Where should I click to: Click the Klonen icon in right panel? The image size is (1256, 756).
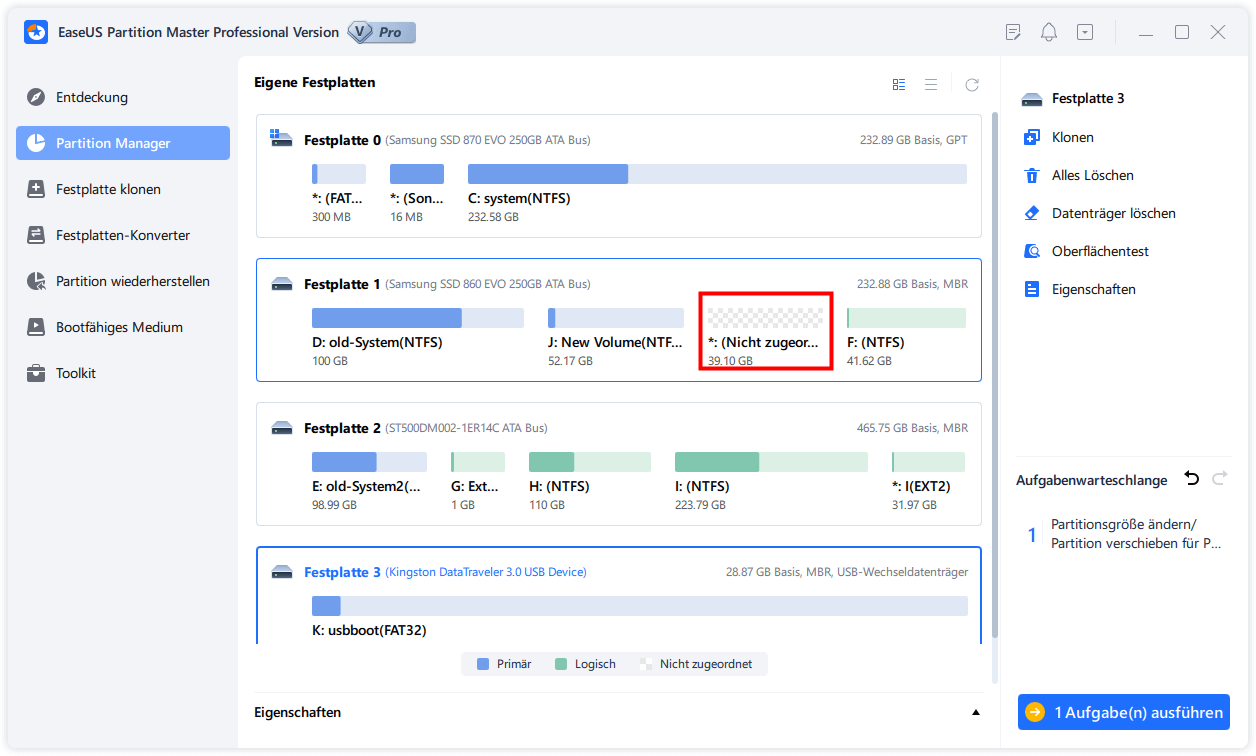[x=1032, y=137]
